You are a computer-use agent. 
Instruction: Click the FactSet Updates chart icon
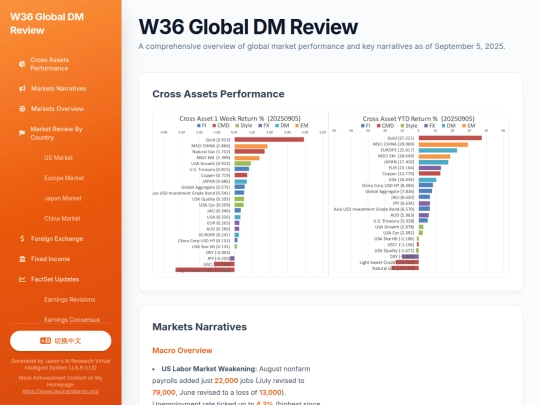22,279
